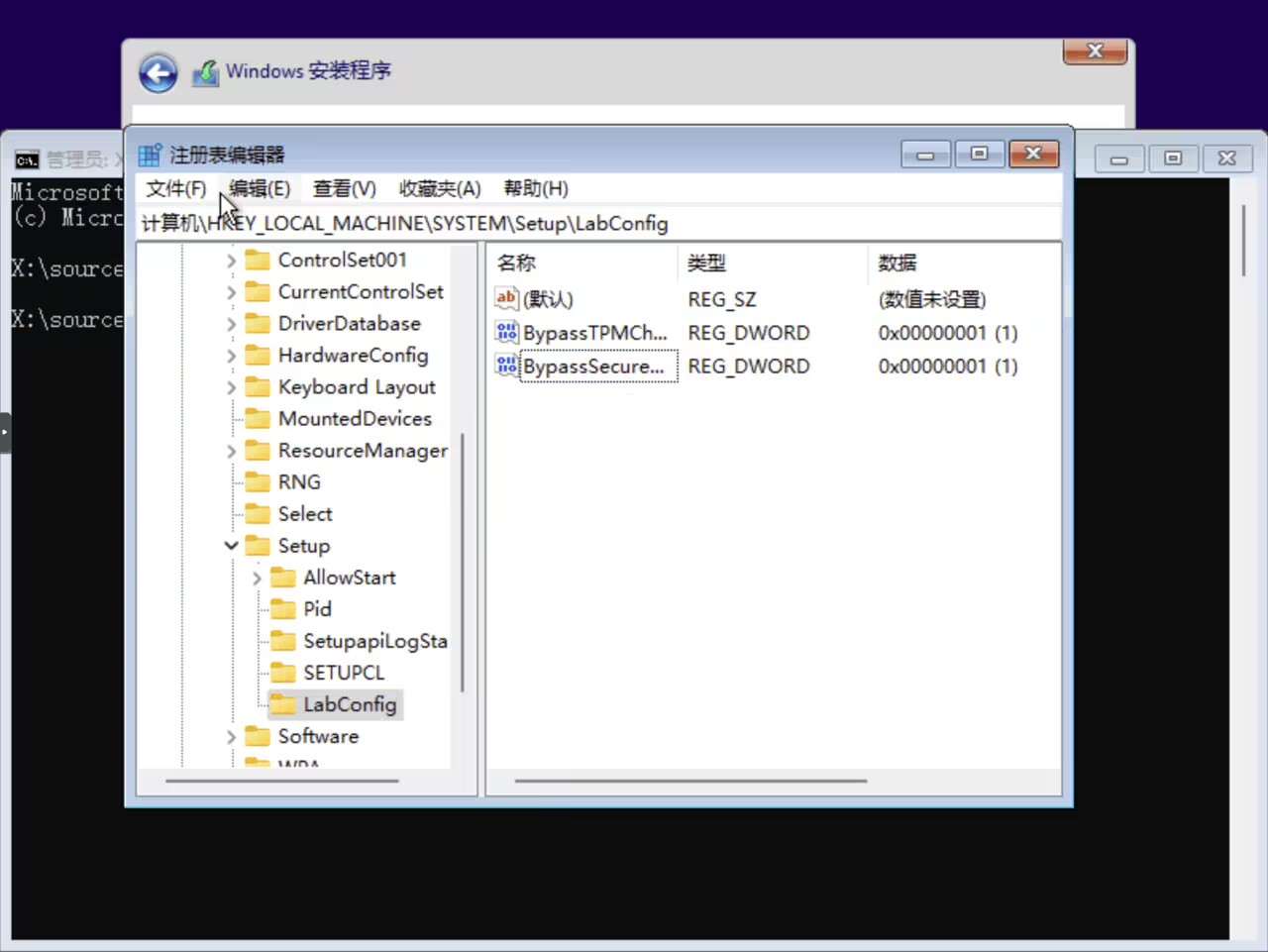Click (数值未设置) data cell
1268x952 pixels.
pyautogui.click(x=932, y=298)
